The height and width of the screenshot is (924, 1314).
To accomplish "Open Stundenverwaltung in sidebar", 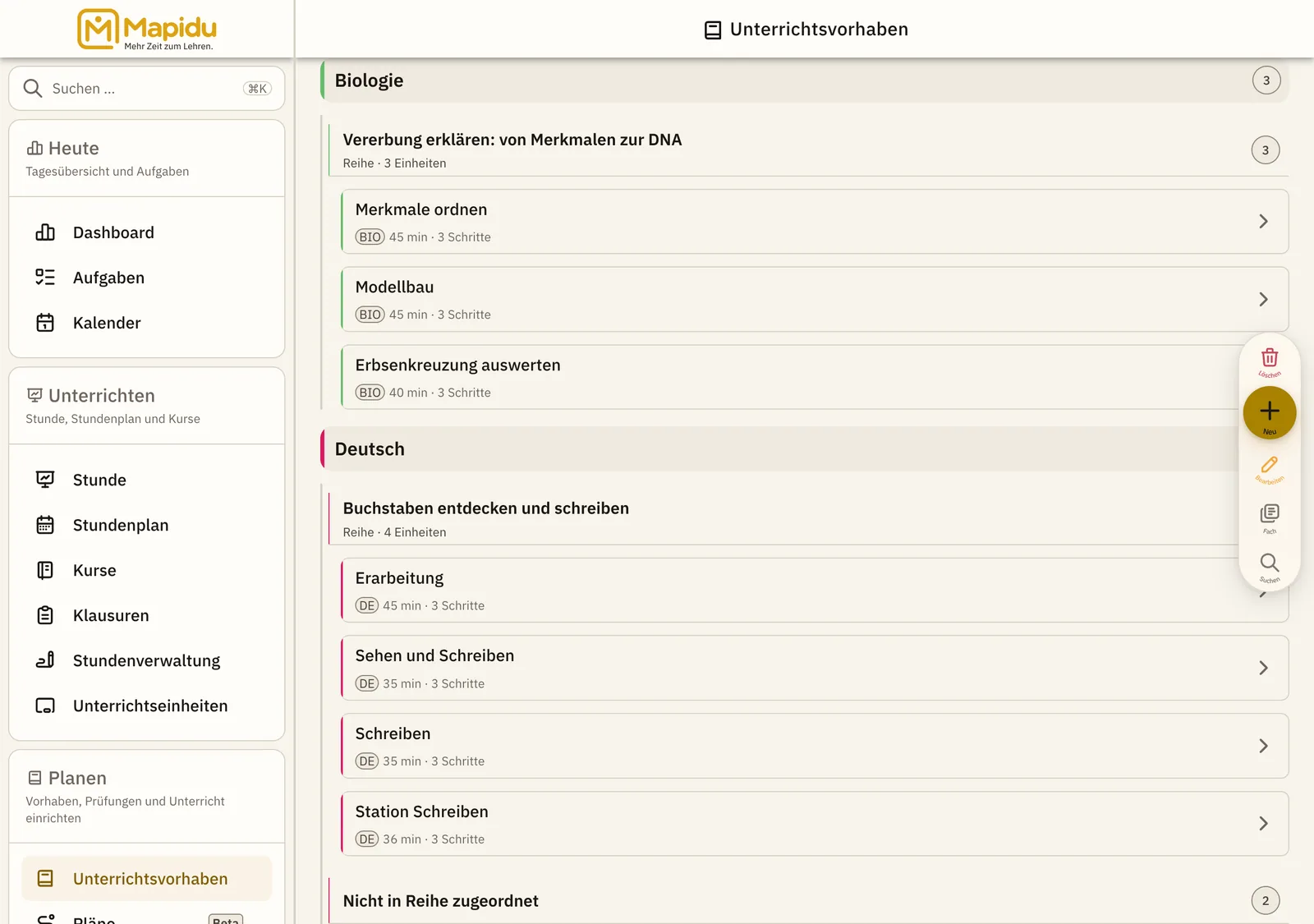I will 147,660.
